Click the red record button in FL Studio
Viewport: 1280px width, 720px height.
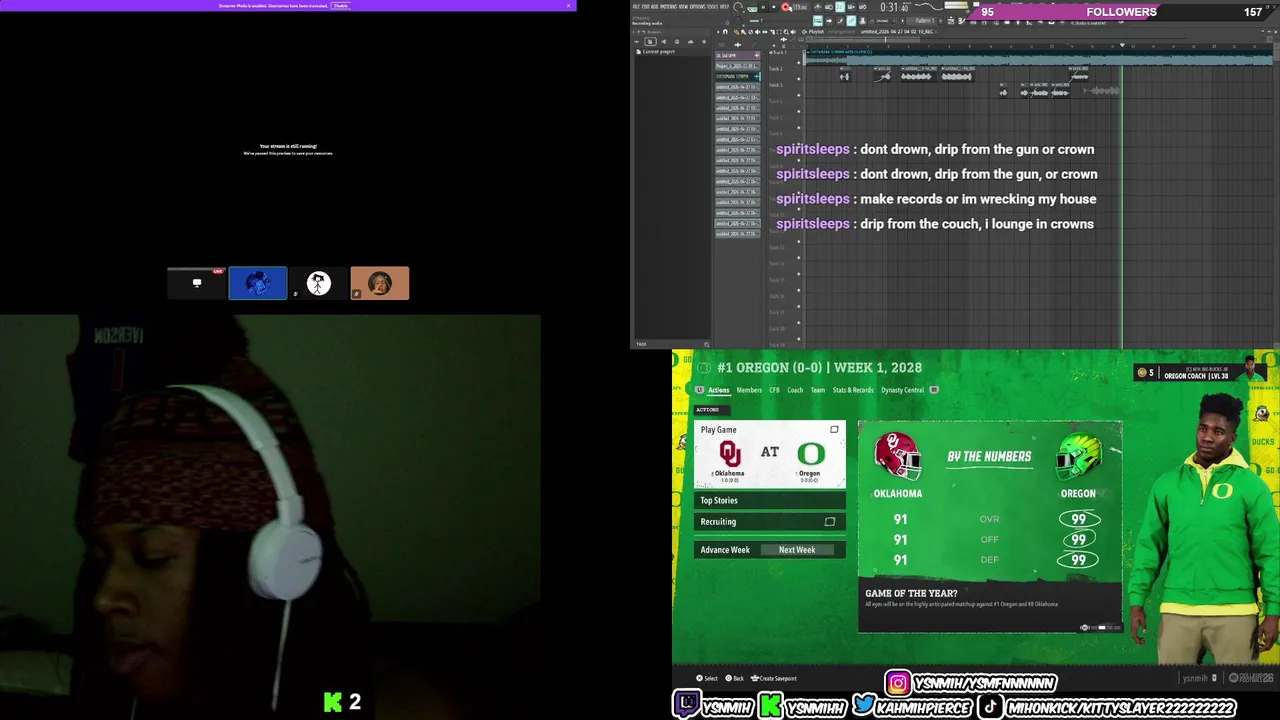point(787,8)
